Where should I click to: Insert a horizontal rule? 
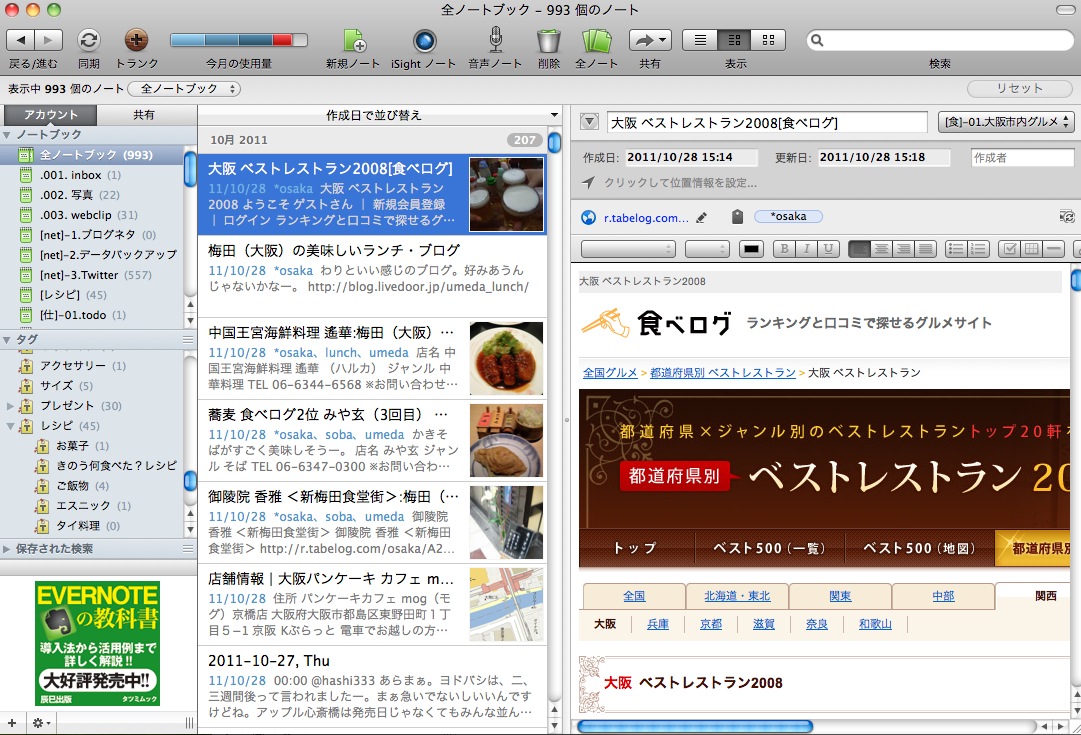1053,249
